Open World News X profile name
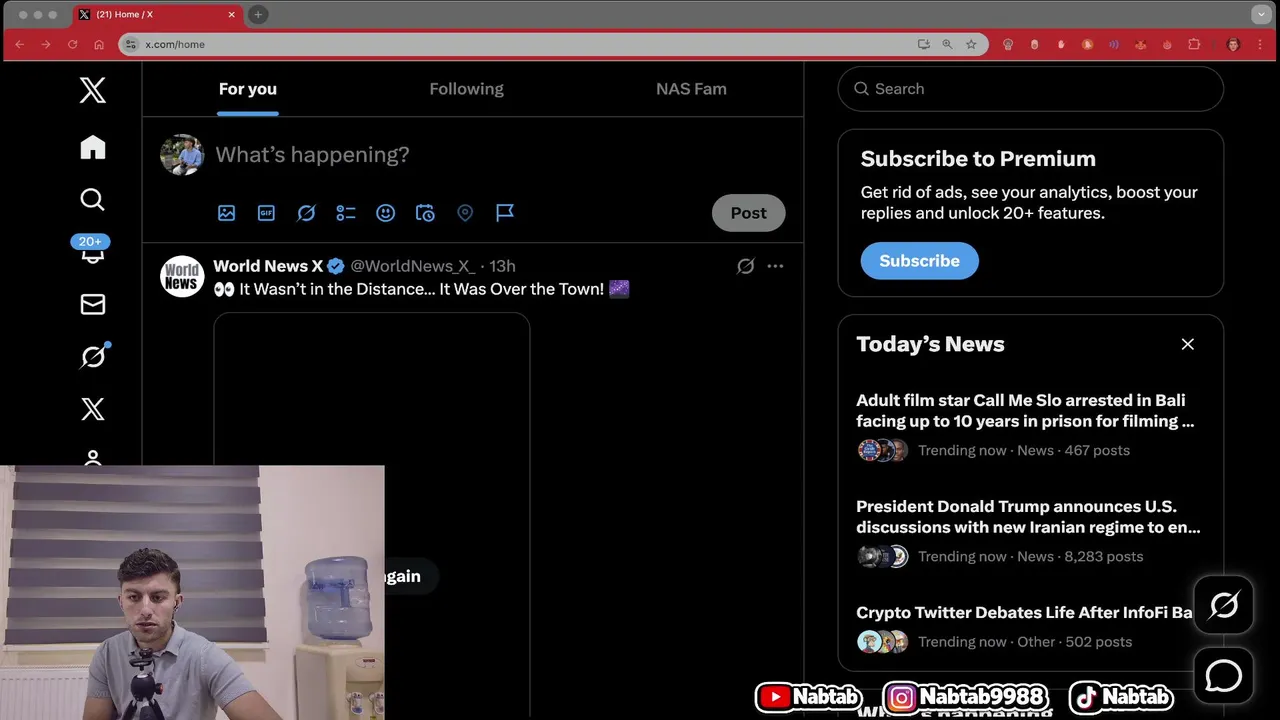The image size is (1280, 720). click(268, 266)
